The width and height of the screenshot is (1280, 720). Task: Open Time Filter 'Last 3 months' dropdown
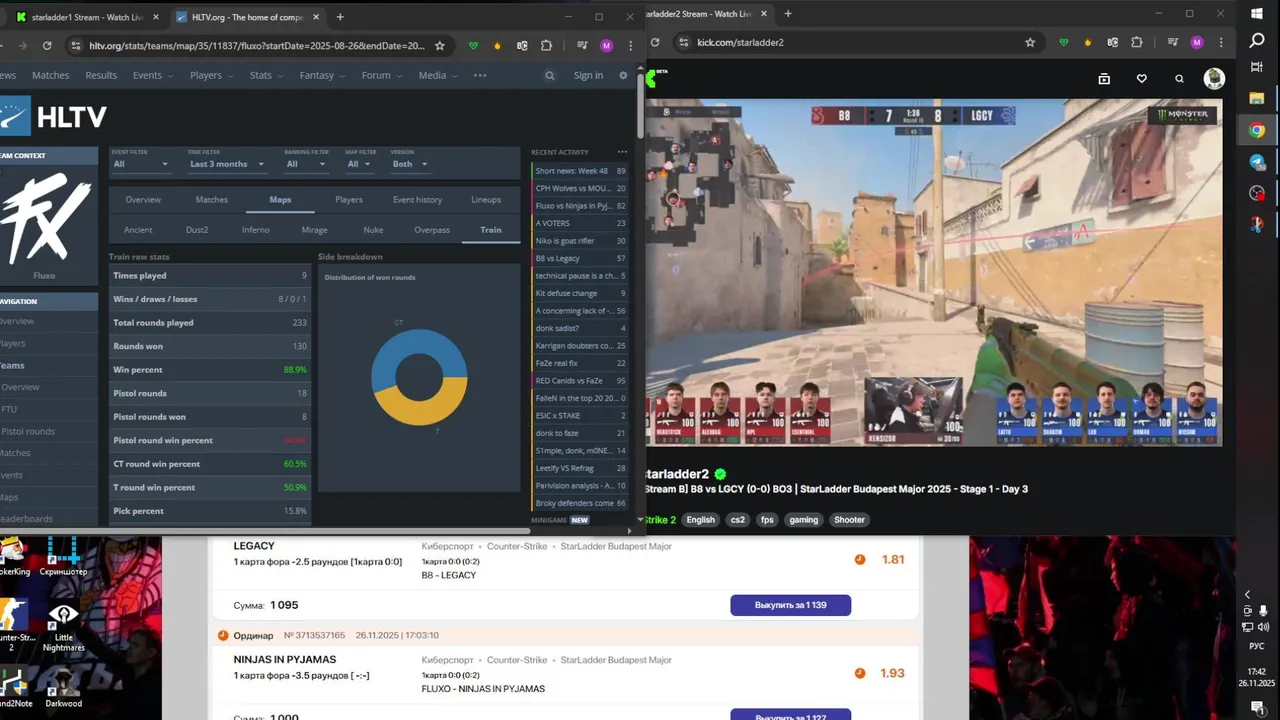click(227, 164)
